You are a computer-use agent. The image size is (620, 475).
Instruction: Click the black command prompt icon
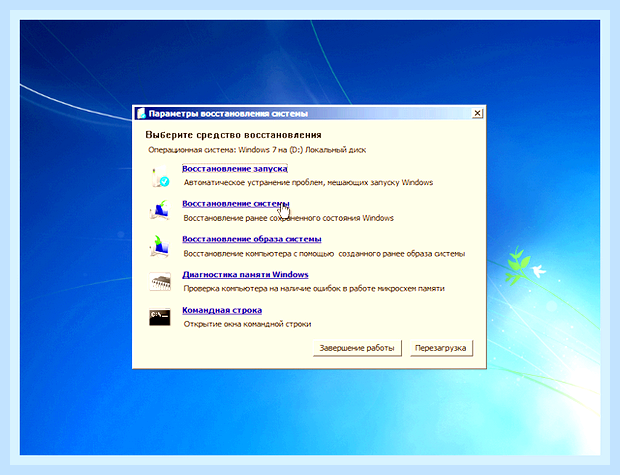tap(160, 317)
